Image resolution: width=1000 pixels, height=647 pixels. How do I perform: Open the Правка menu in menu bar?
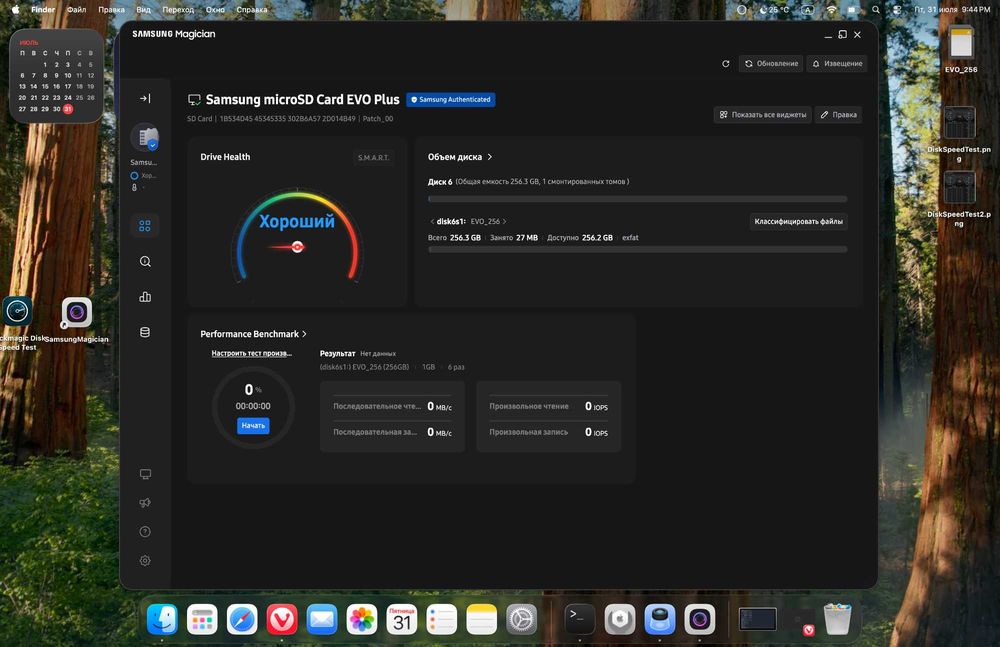(x=112, y=10)
